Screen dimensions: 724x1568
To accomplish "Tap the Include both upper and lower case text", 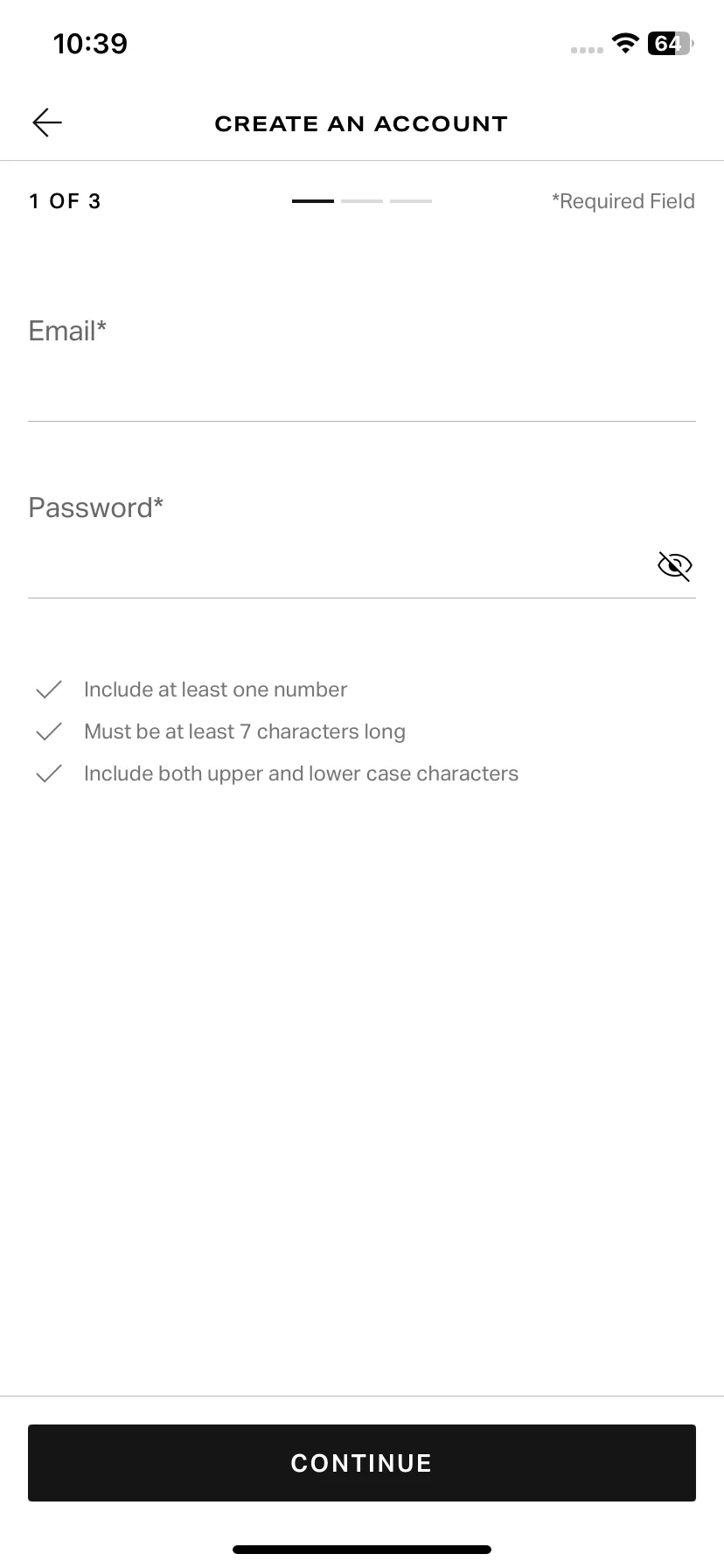I will coord(301,773).
